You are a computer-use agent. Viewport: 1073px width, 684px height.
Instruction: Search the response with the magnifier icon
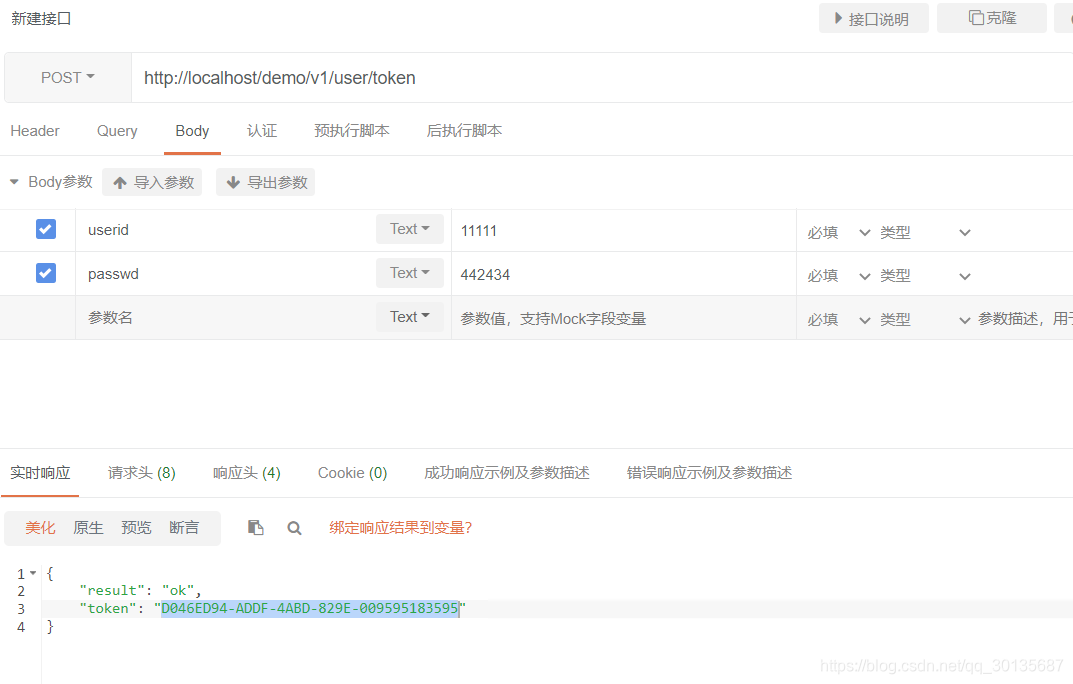294,528
